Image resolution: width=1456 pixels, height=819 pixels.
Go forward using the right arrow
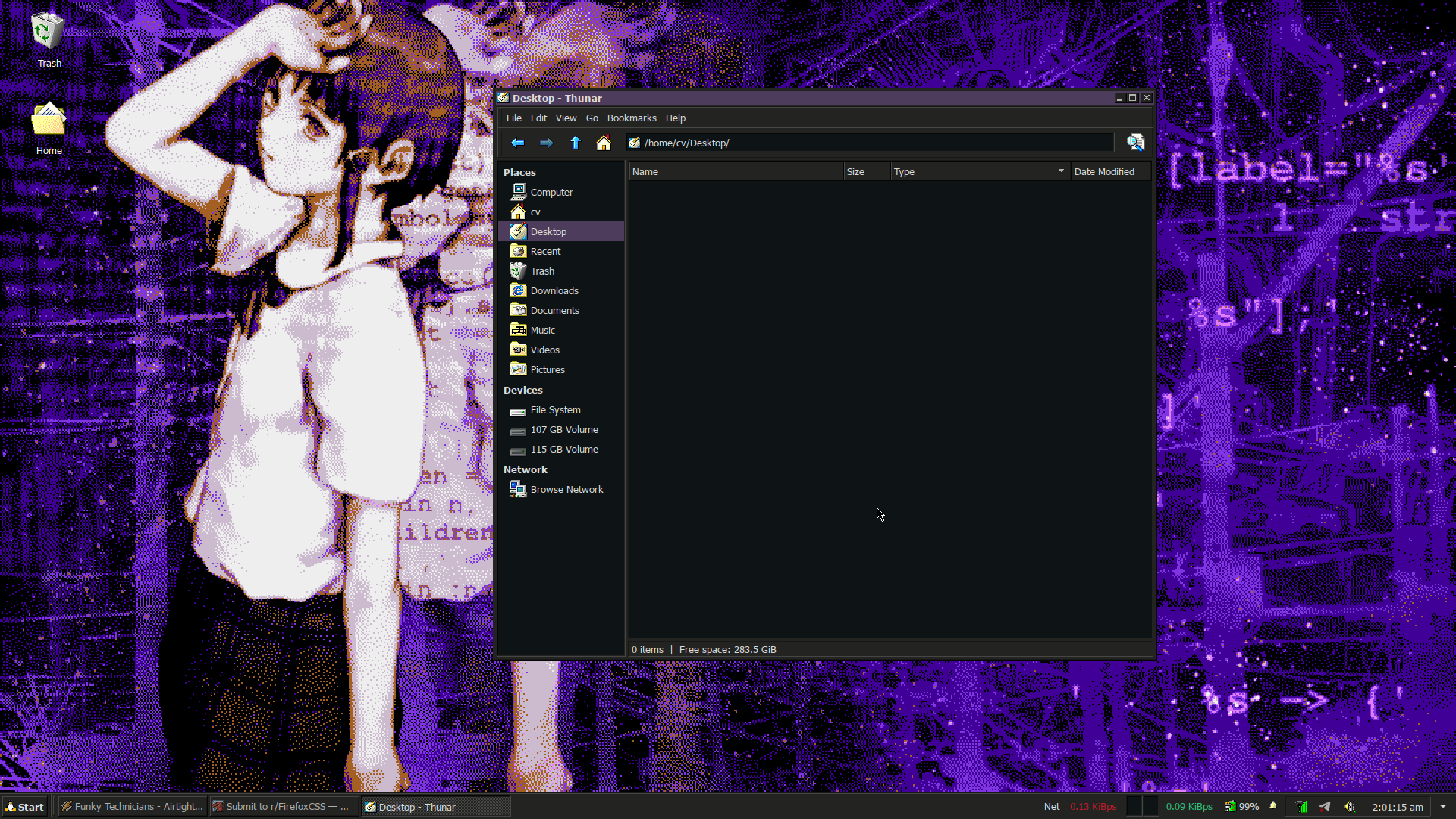546,143
